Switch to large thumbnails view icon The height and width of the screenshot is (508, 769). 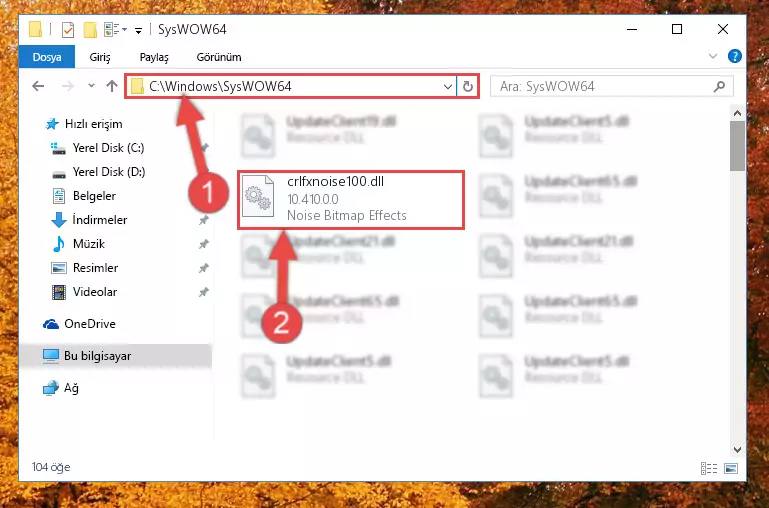coord(731,468)
